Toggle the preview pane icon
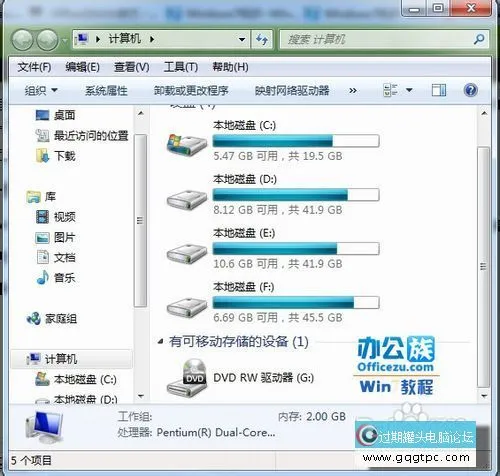This screenshot has height=476, width=500. click(x=439, y=90)
